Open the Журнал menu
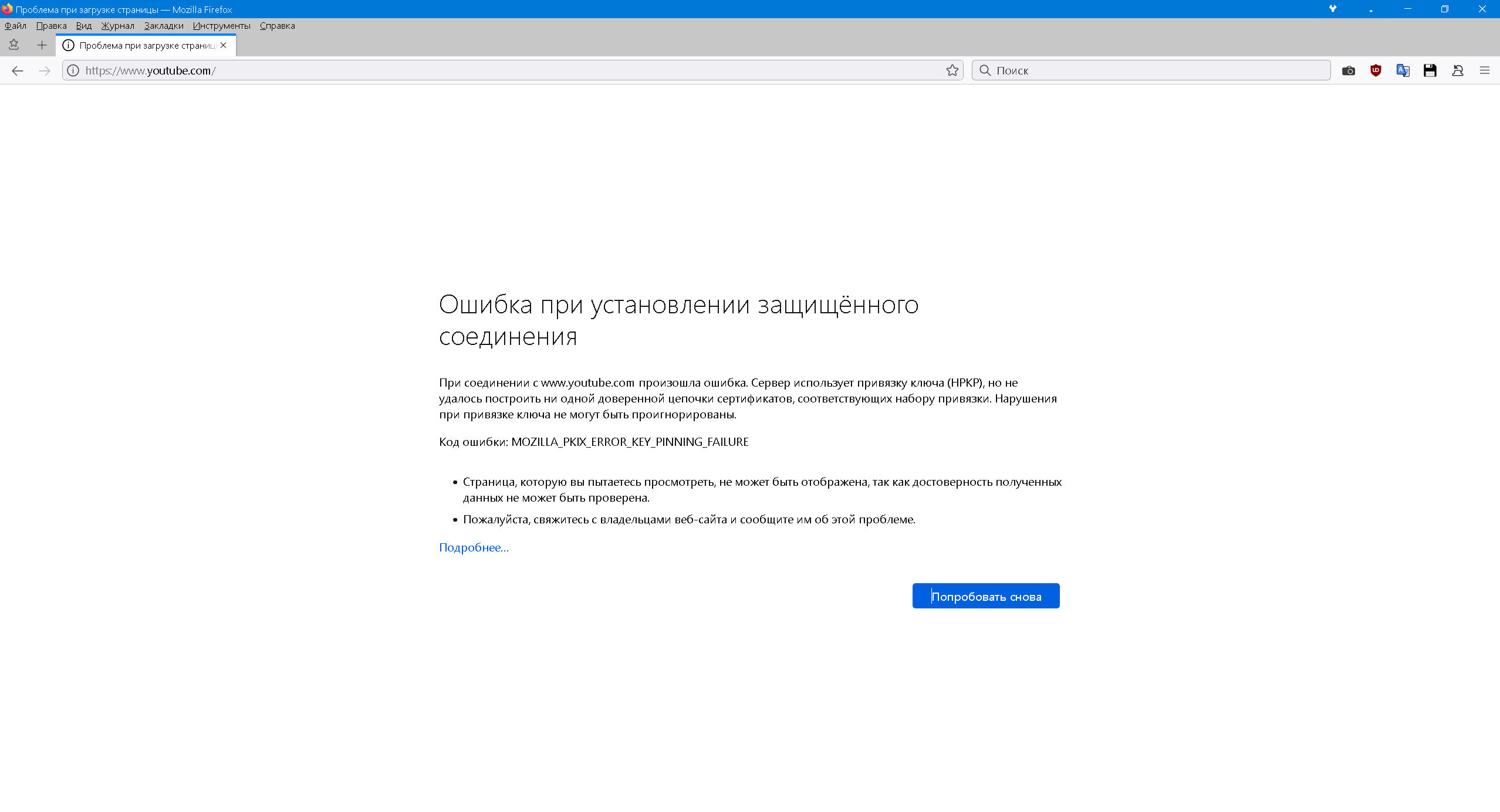Image resolution: width=1500 pixels, height=812 pixels. [117, 26]
